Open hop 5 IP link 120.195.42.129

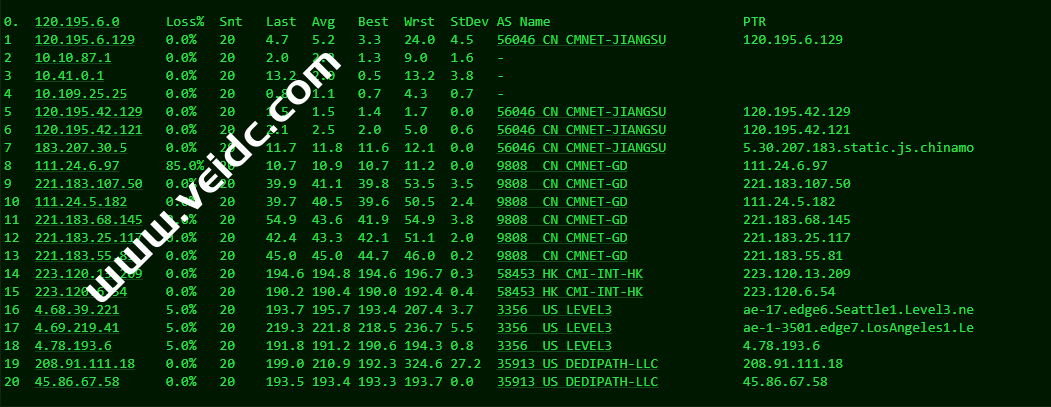[88, 111]
